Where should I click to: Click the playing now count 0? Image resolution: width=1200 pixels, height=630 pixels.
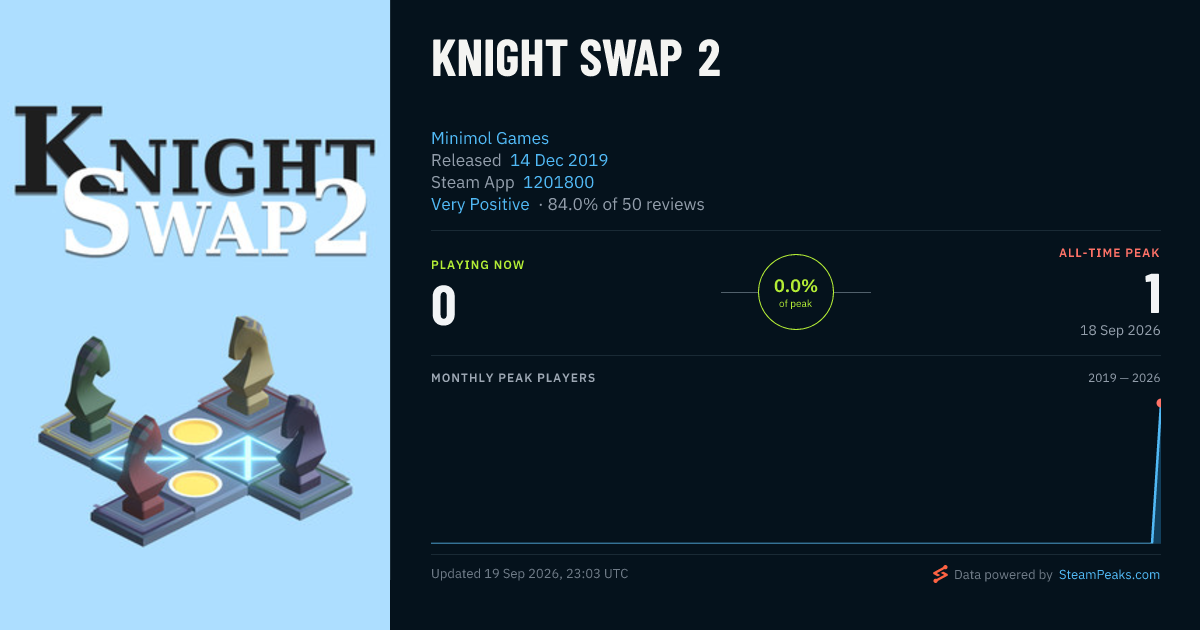click(x=444, y=306)
